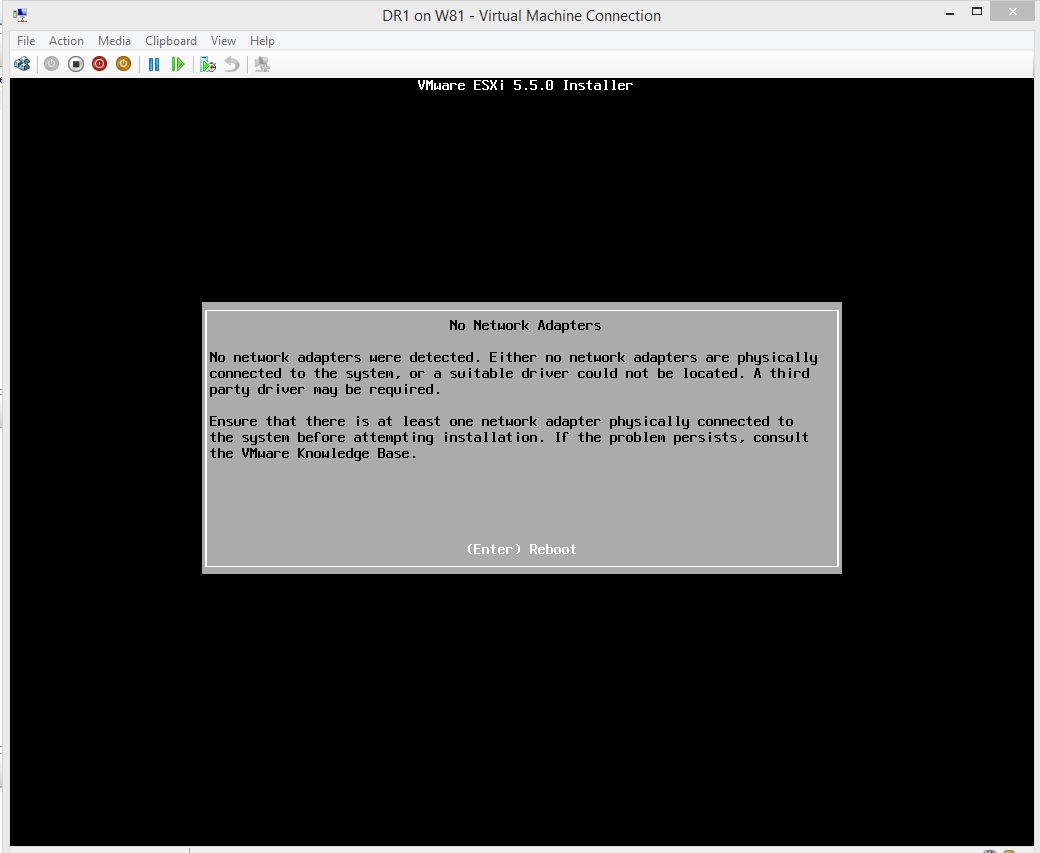Image resolution: width=1040 pixels, height=853 pixels.
Task: Open the View menu
Action: (223, 41)
